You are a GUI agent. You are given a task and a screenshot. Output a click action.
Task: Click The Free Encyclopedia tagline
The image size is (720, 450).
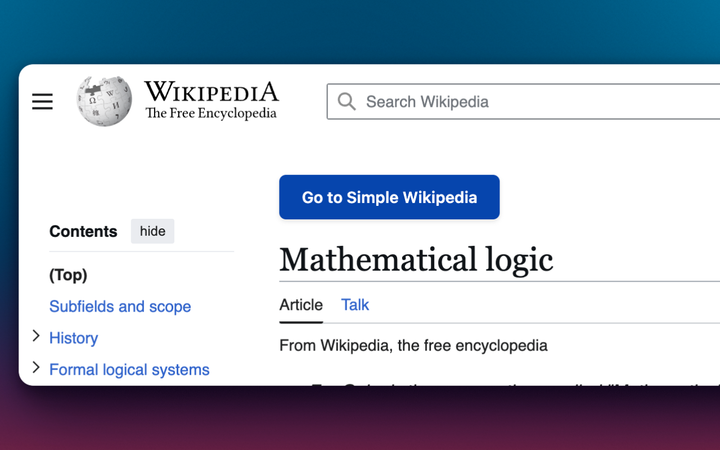point(211,114)
